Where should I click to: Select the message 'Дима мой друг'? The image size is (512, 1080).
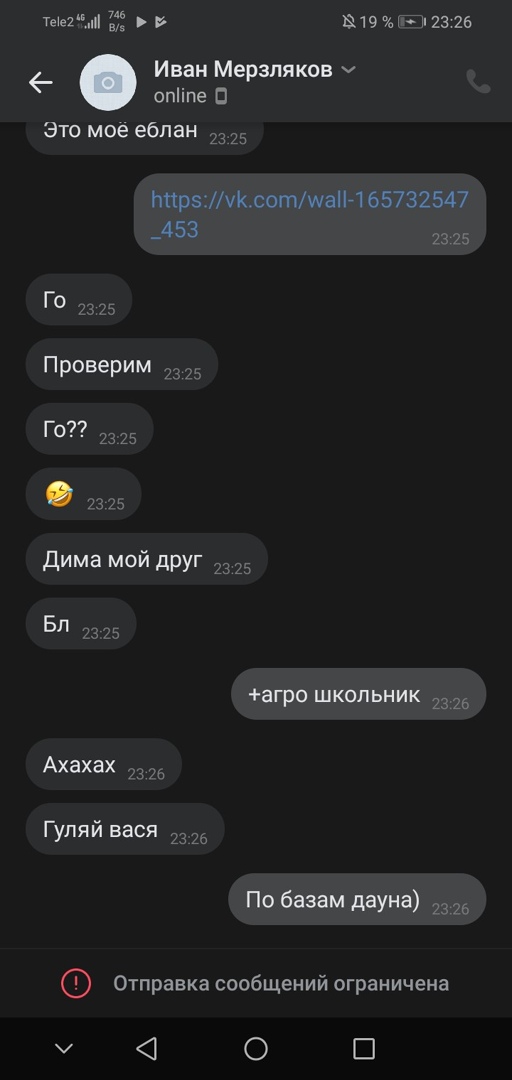click(x=146, y=559)
